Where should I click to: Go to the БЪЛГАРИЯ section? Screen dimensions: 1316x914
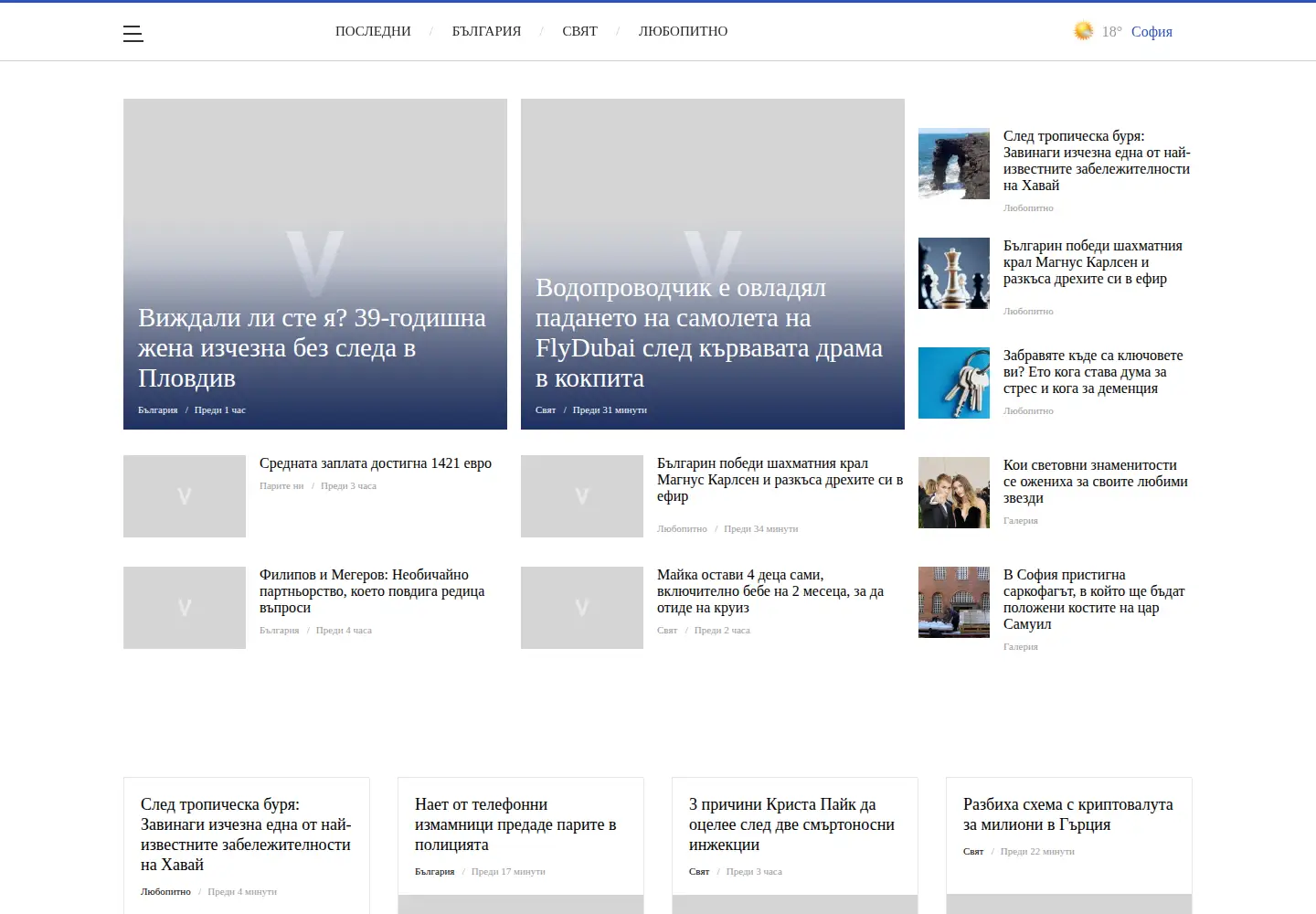pyautogui.click(x=486, y=31)
